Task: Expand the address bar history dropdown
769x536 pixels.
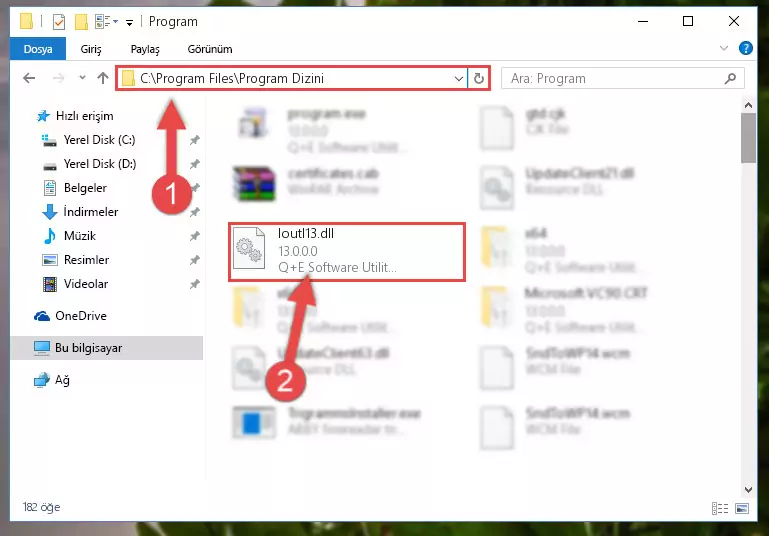Action: [x=459, y=78]
